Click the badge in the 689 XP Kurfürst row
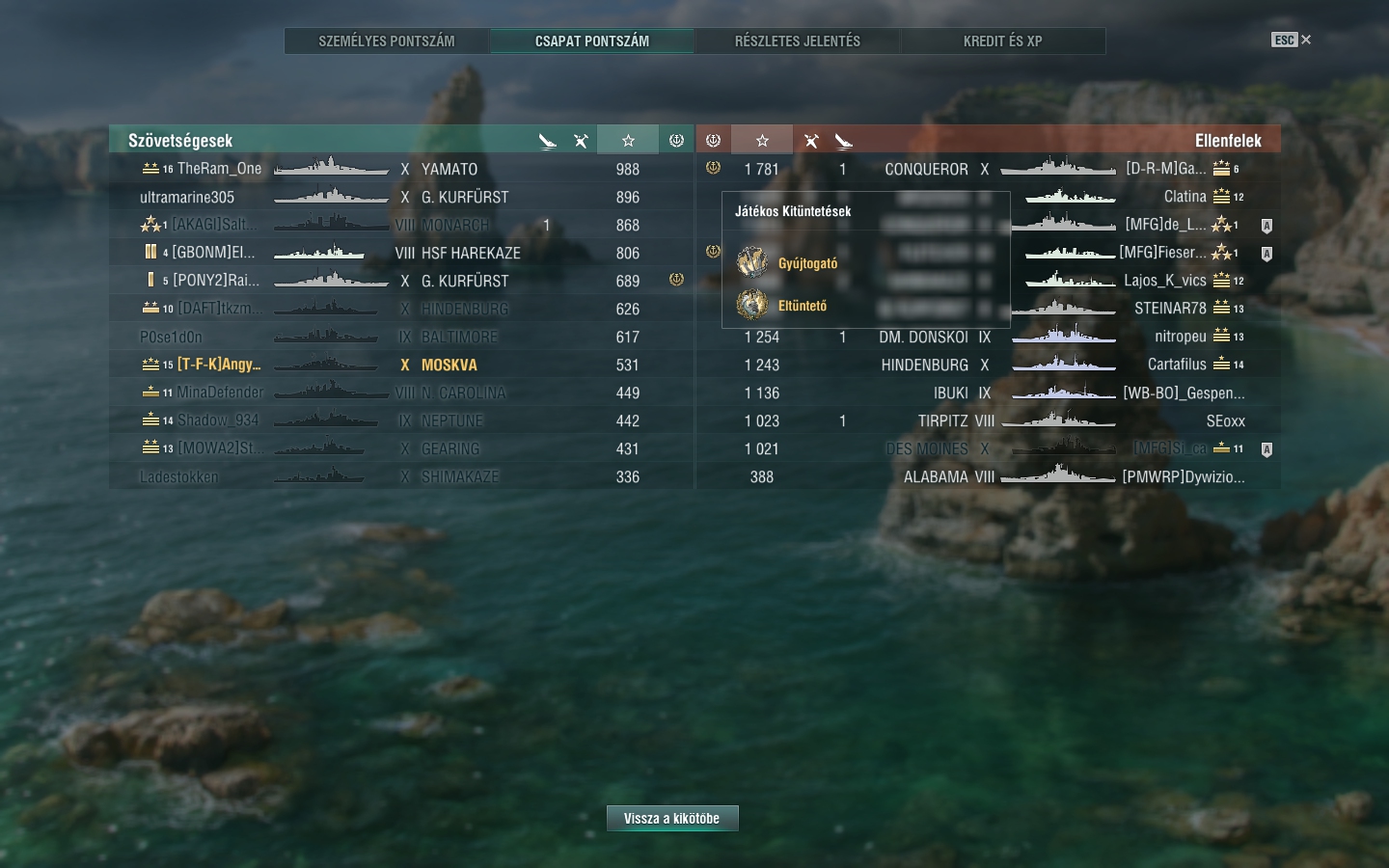 pos(676,280)
